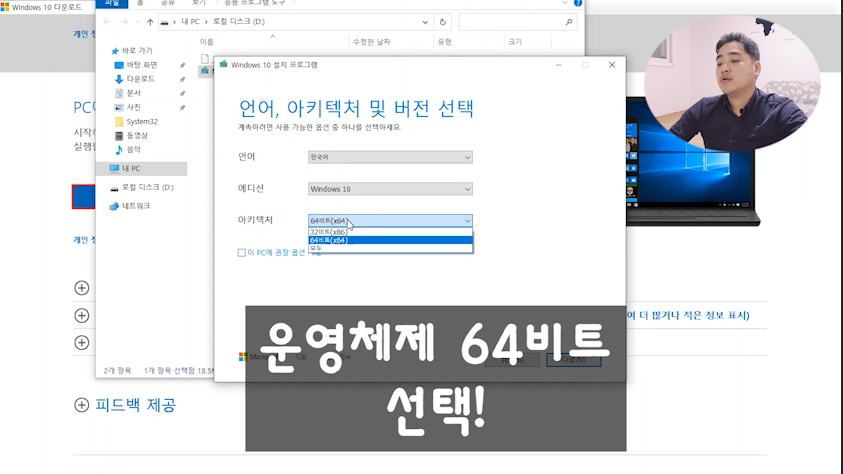Open the 파일 ribbon tab
Viewport: 843px width, 474px height.
pos(112,3)
